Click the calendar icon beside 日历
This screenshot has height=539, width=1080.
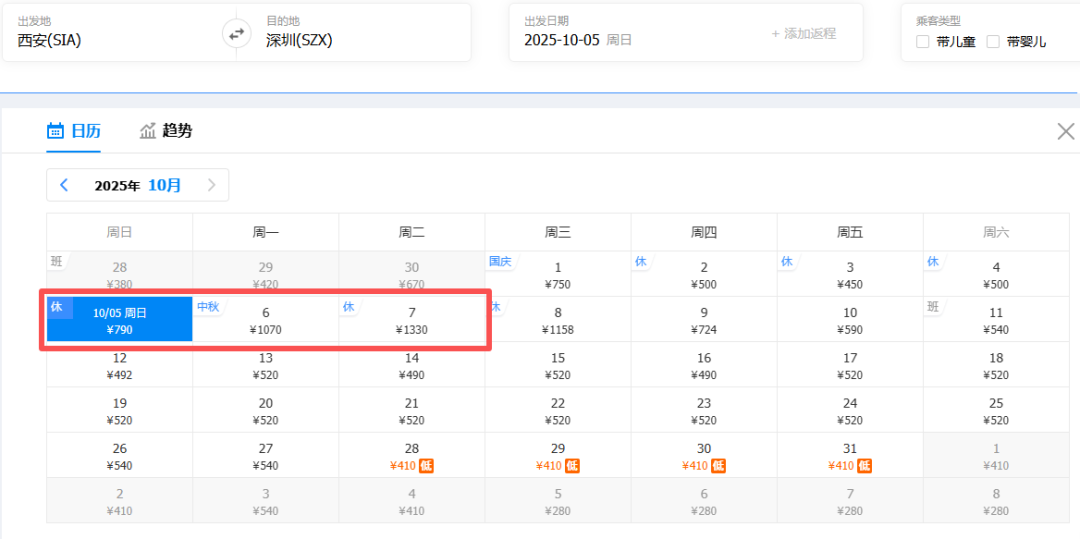click(x=56, y=130)
